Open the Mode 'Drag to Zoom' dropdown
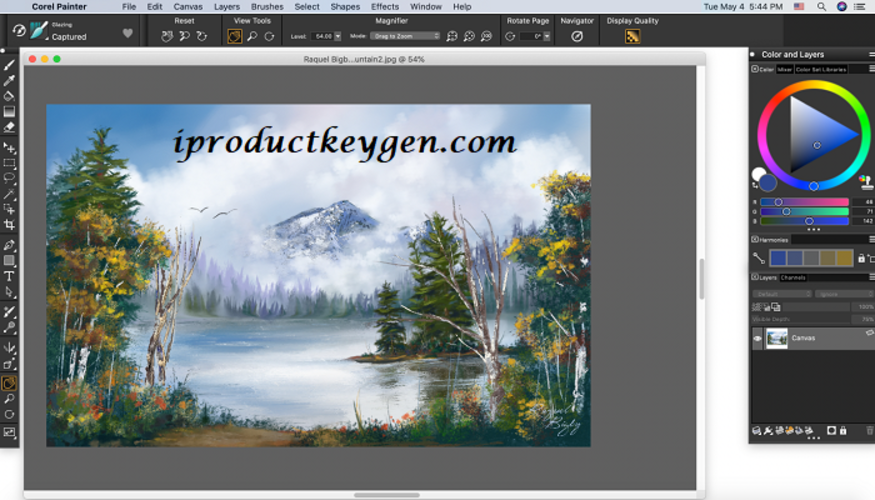The height and width of the screenshot is (500, 875). pyautogui.click(x=405, y=36)
